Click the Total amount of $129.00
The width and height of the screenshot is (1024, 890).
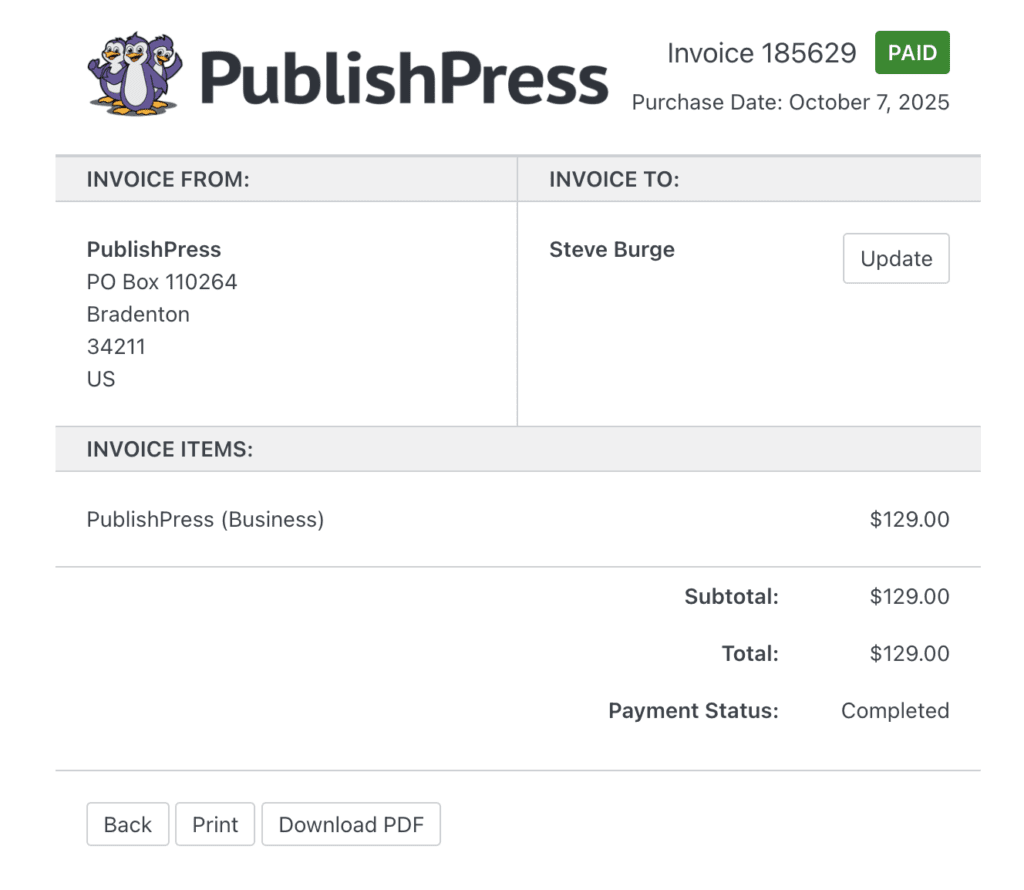click(x=910, y=653)
